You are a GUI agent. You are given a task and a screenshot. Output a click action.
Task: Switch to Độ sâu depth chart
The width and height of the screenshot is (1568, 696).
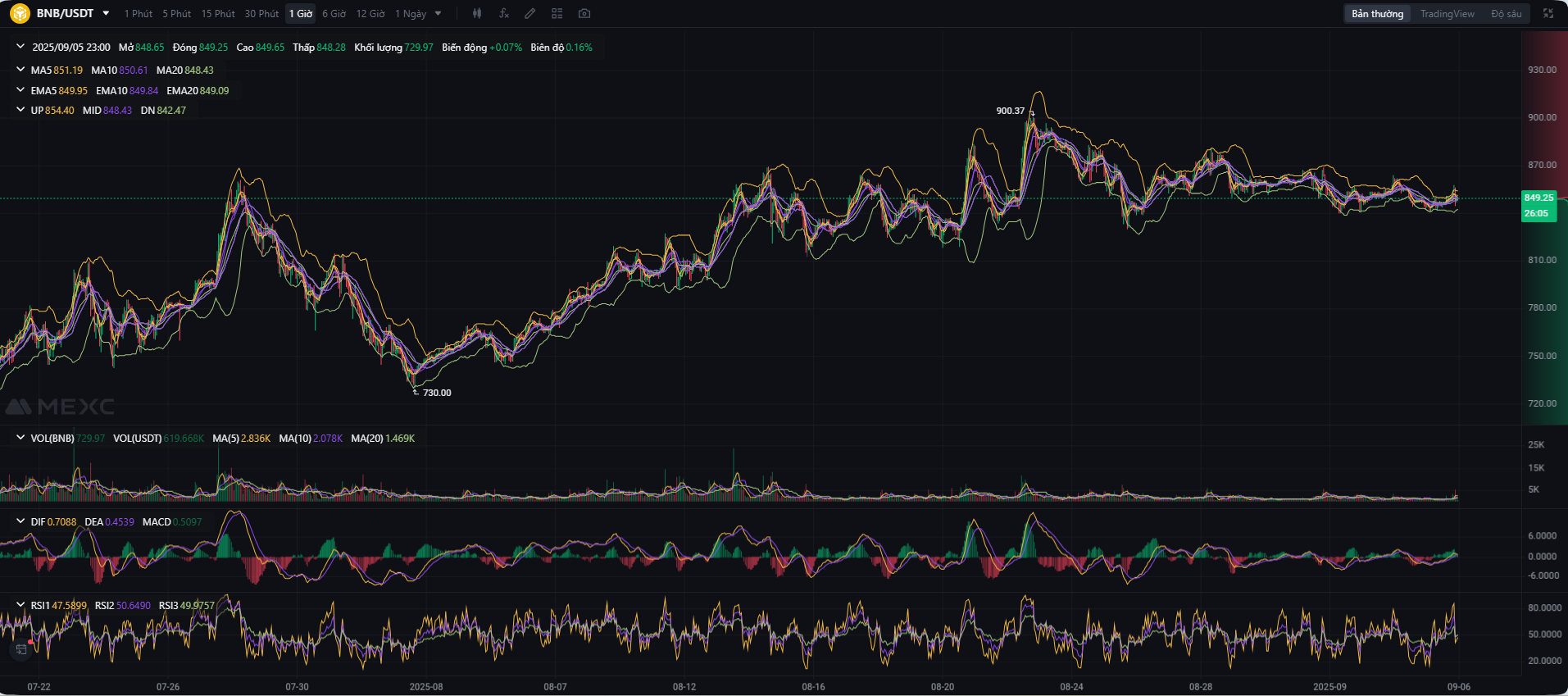pos(1506,14)
